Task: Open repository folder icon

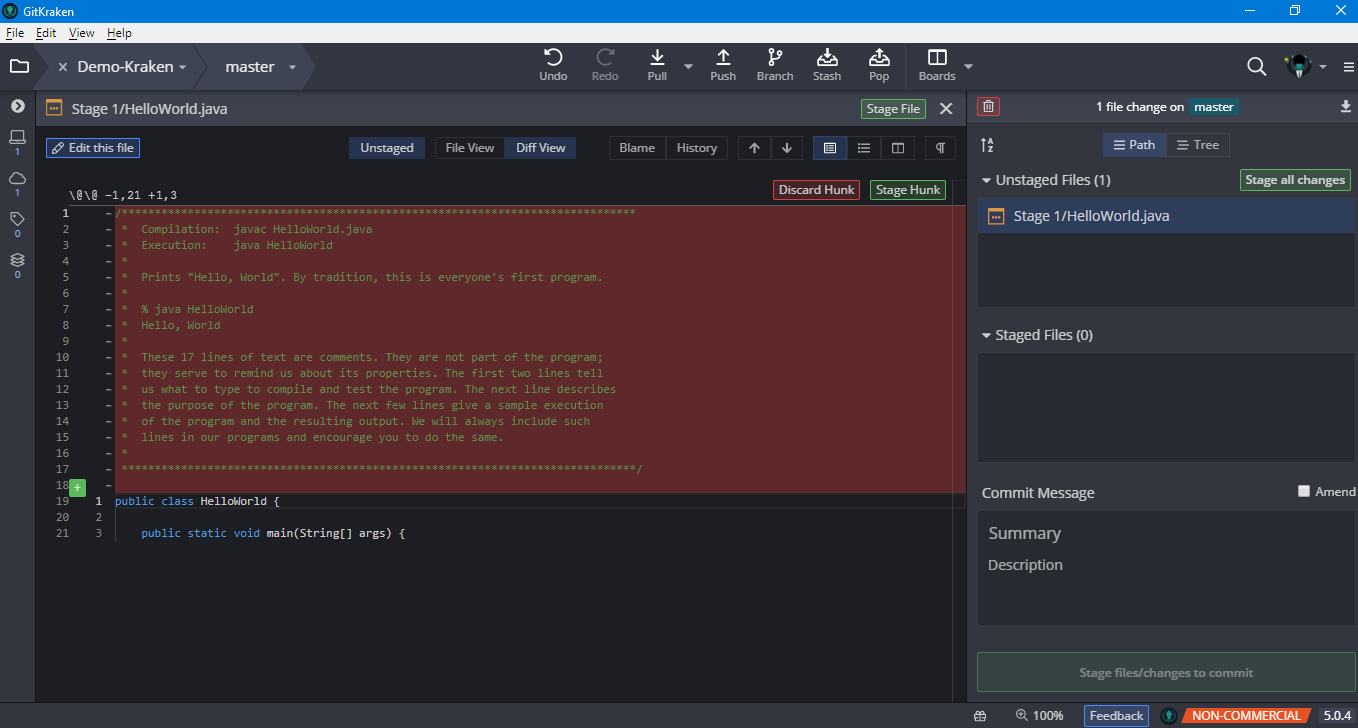Action: [x=19, y=67]
